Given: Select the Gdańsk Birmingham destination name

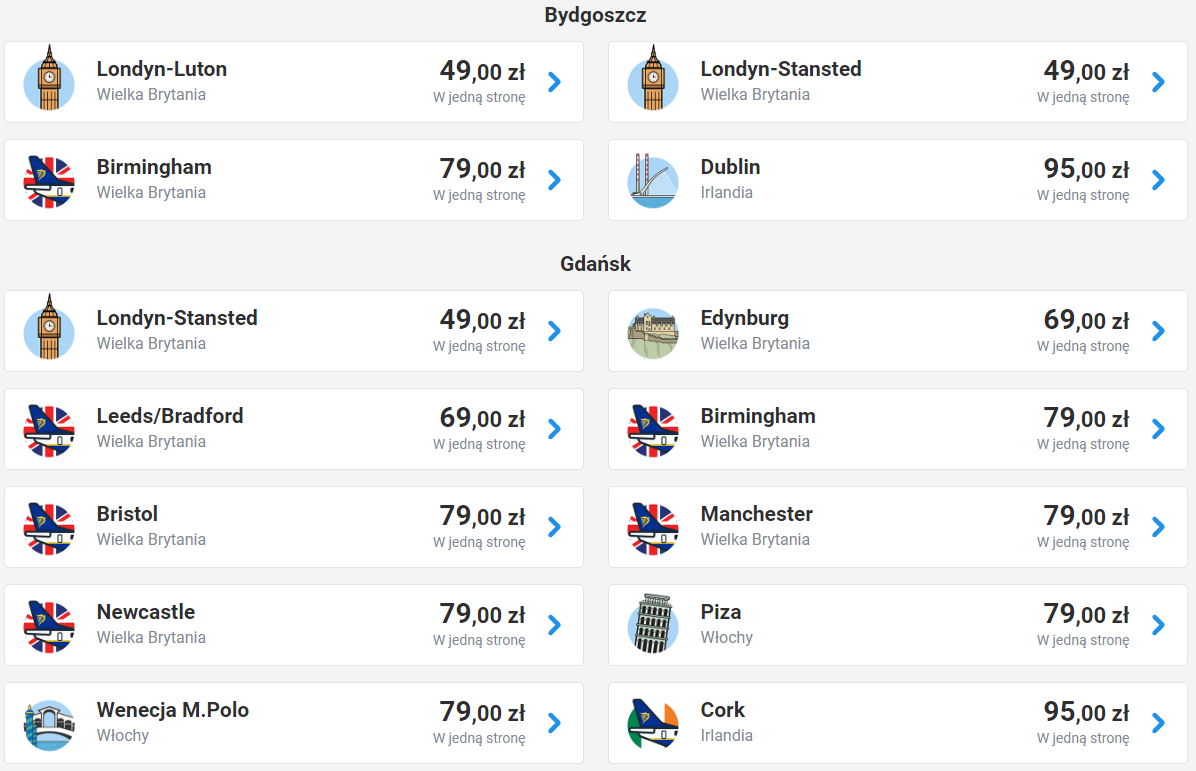Looking at the screenshot, I should pyautogui.click(x=757, y=416).
